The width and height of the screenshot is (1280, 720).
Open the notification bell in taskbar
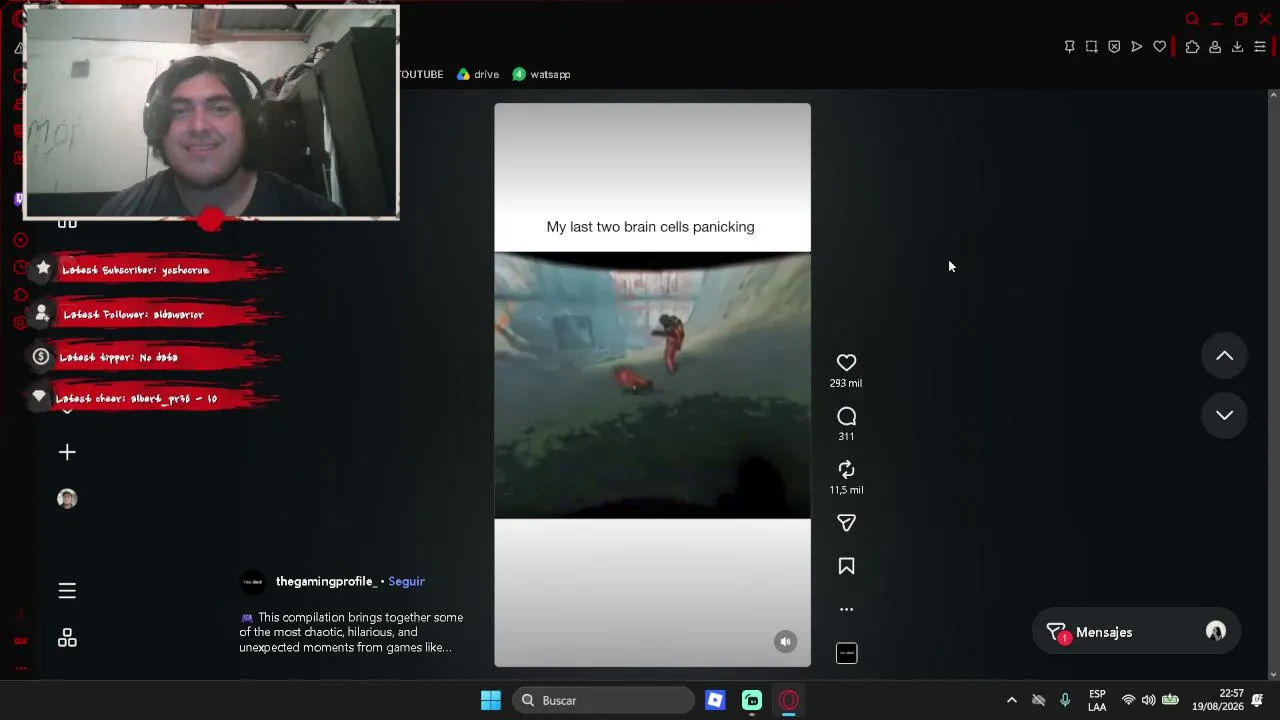click(1258, 700)
